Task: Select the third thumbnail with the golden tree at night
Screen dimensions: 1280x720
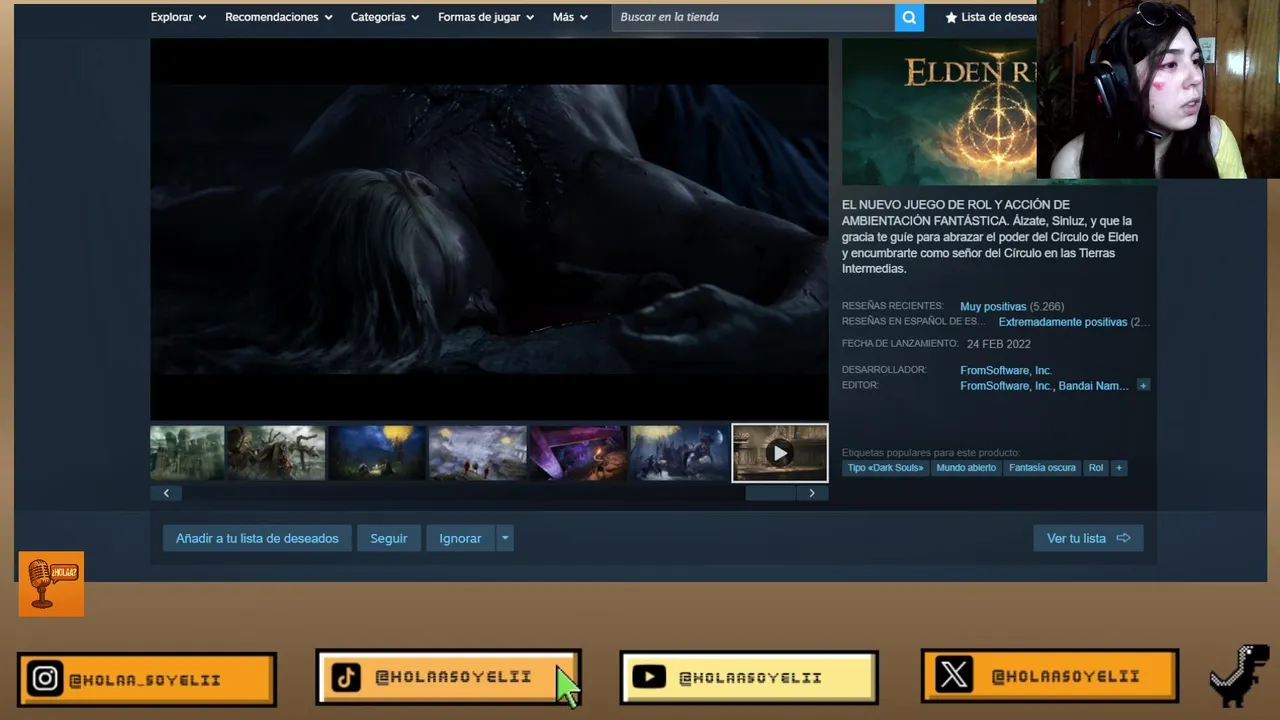Action: [x=377, y=453]
